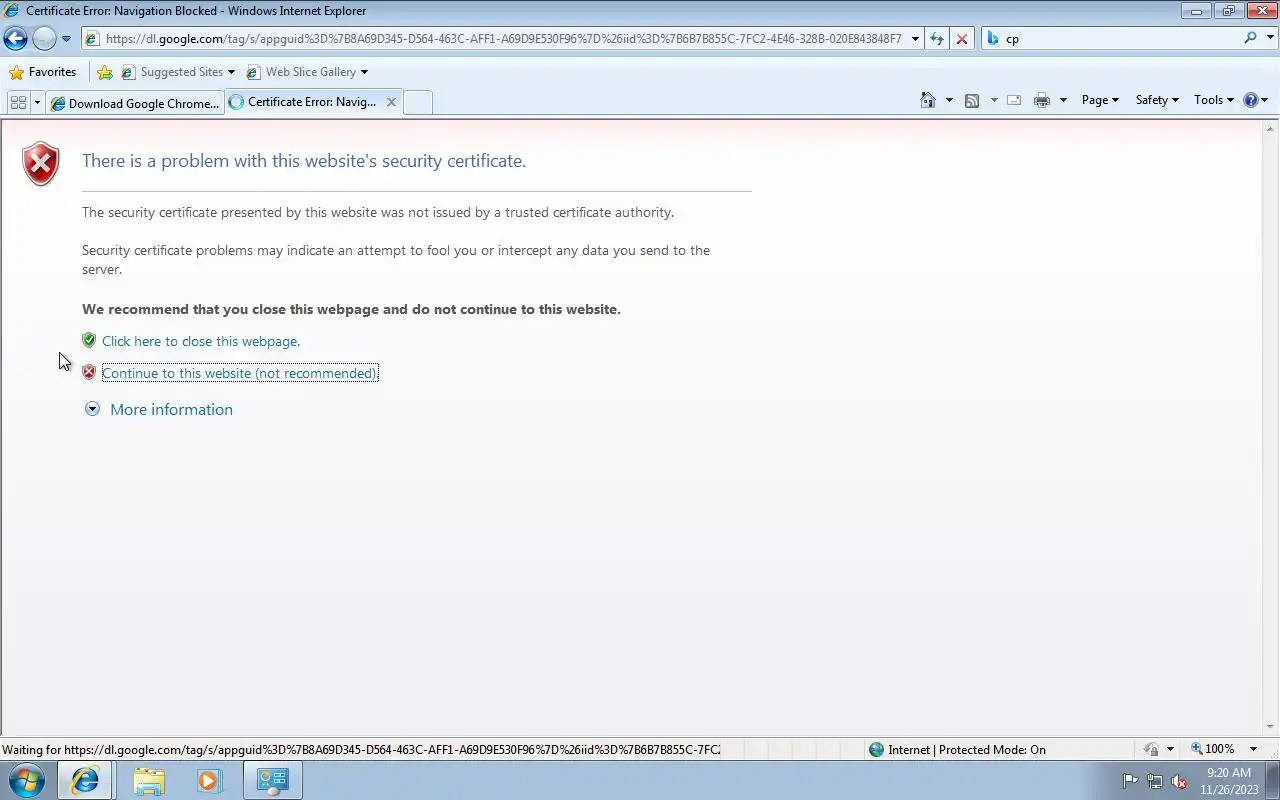Click the Print icon
Image resolution: width=1280 pixels, height=800 pixels.
coord(1042,100)
